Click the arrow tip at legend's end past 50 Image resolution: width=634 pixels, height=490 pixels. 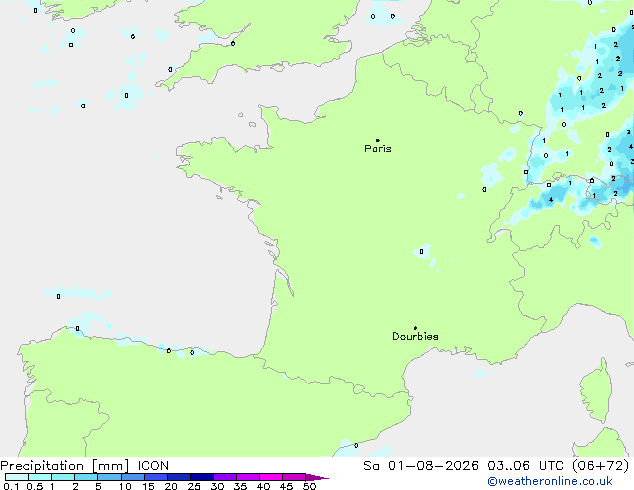(x=317, y=477)
